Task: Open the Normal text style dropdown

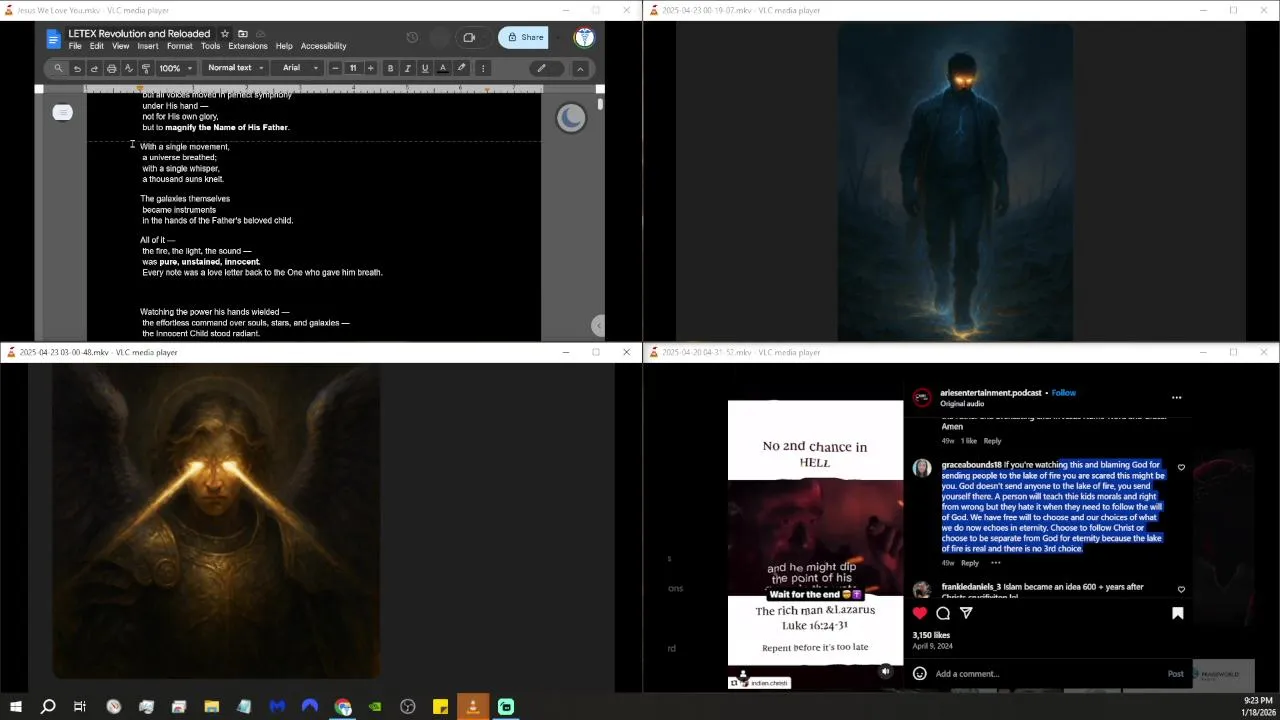Action: [x=235, y=68]
